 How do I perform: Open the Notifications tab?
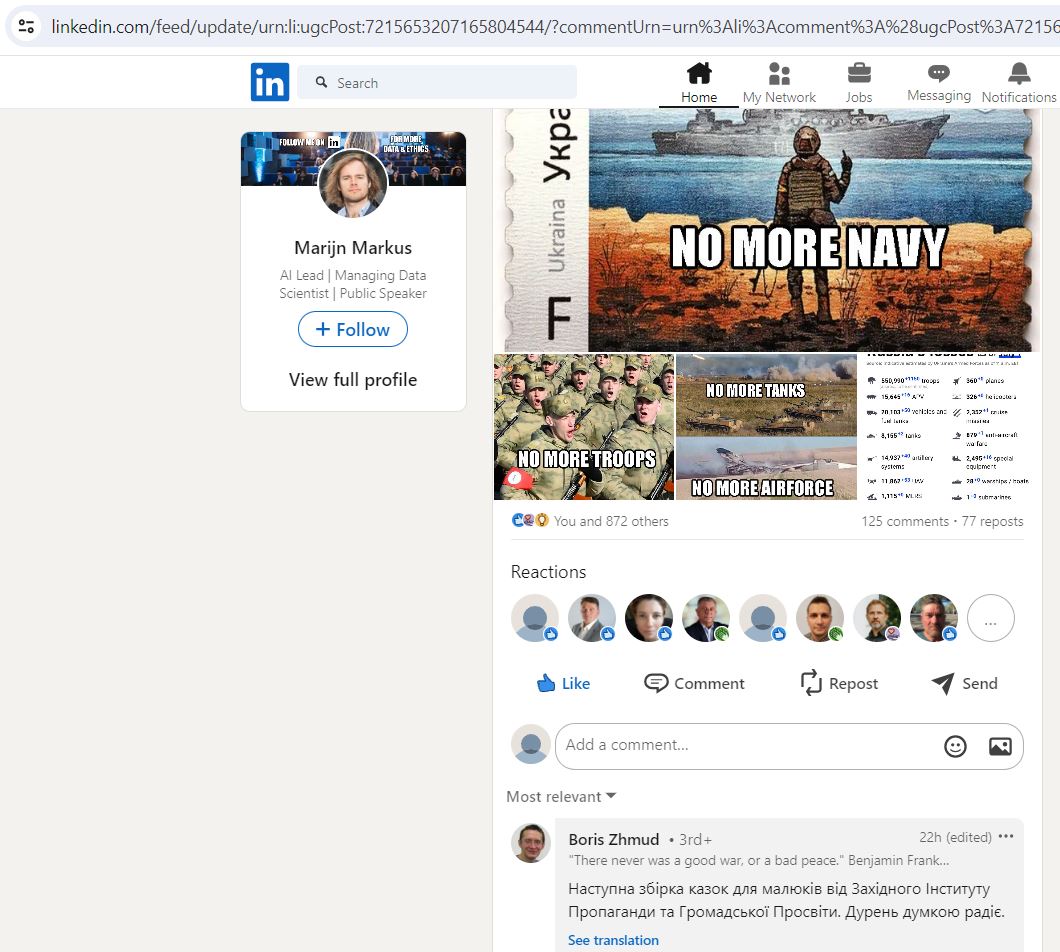pos(1019,83)
